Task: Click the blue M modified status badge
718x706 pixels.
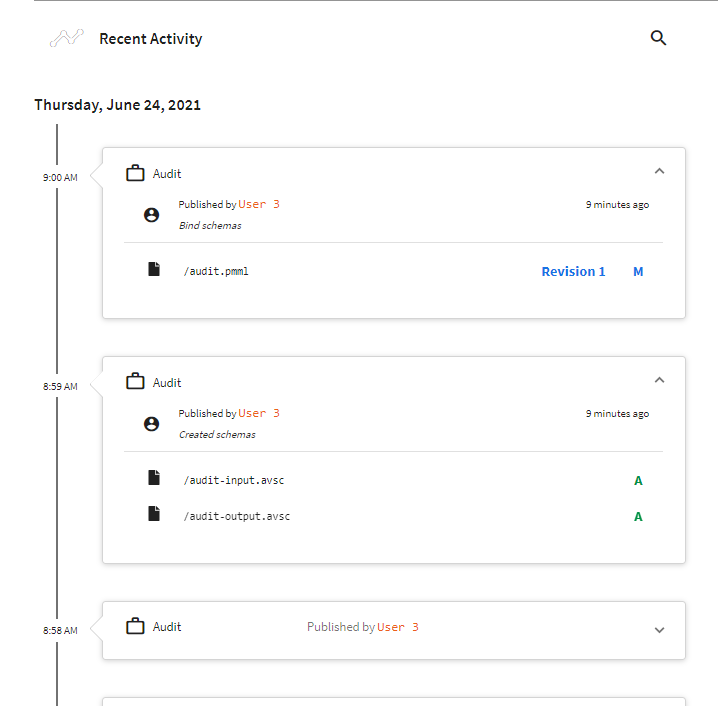Action: (638, 272)
